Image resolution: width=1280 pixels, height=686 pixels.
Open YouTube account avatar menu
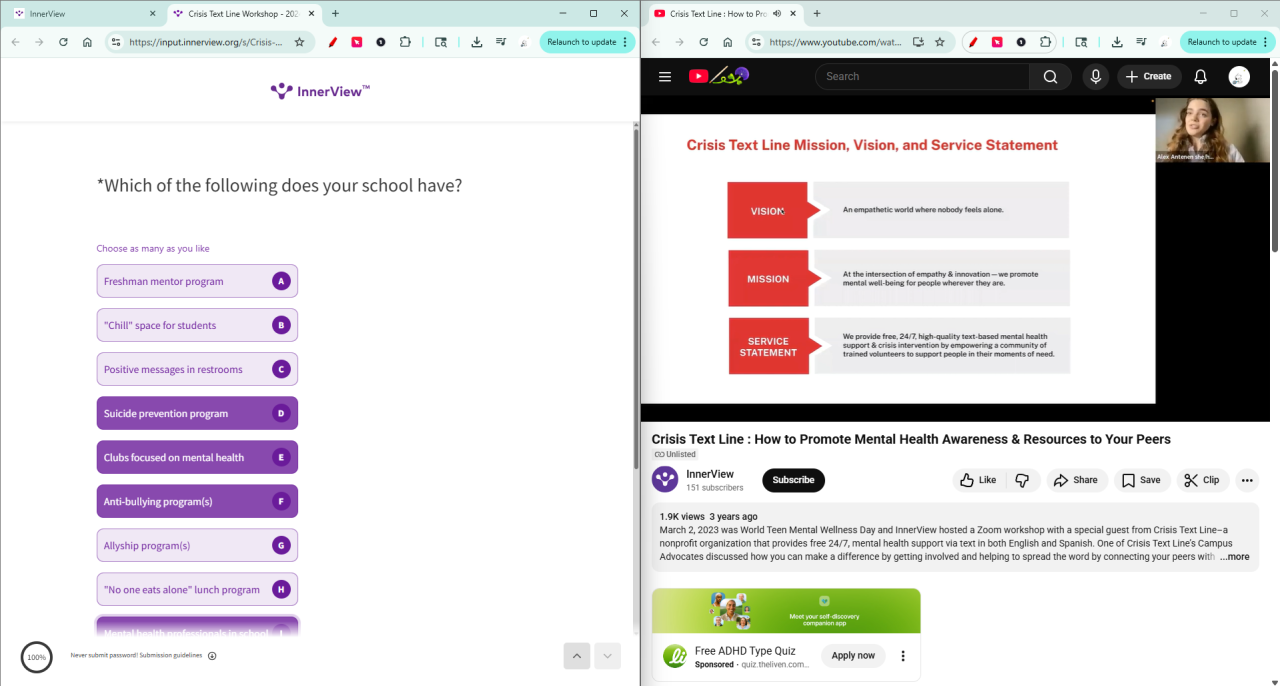tap(1239, 77)
